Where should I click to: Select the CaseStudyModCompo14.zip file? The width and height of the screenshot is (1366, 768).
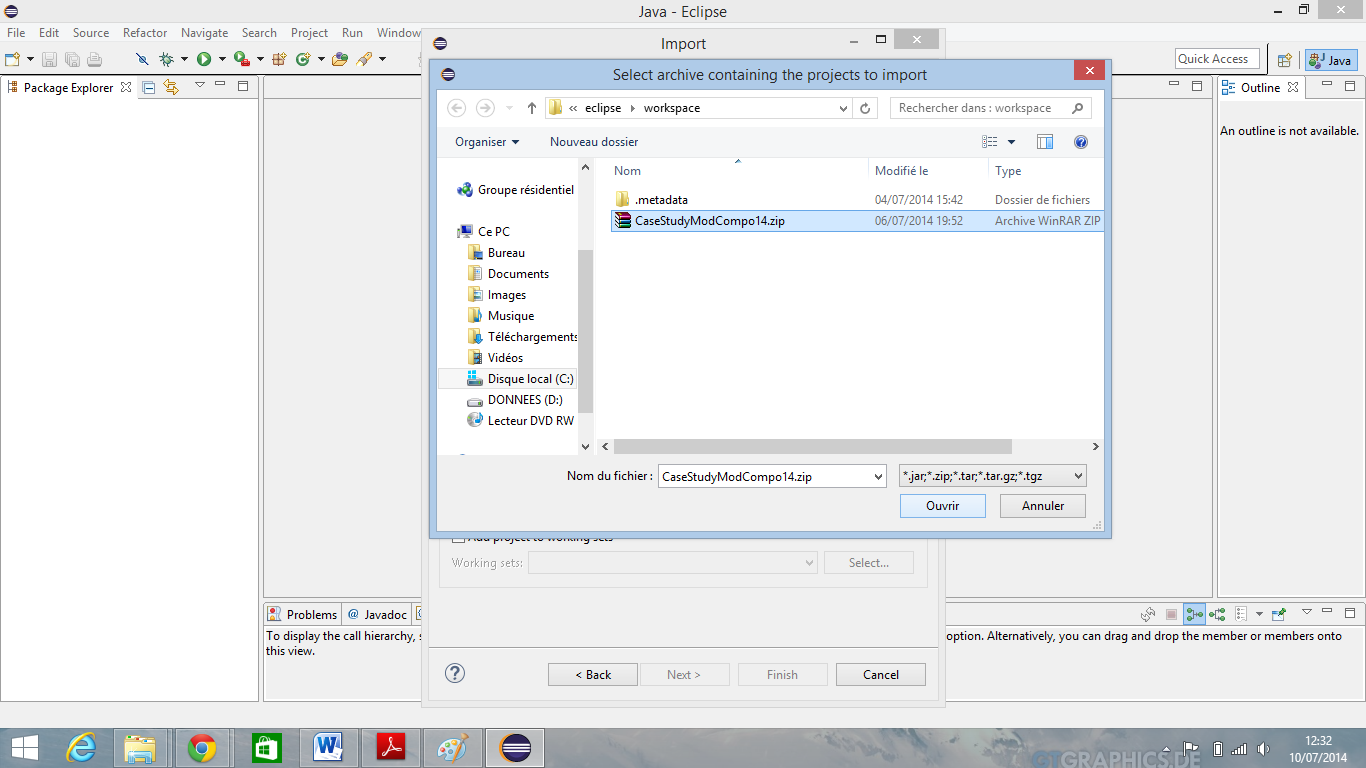click(709, 221)
